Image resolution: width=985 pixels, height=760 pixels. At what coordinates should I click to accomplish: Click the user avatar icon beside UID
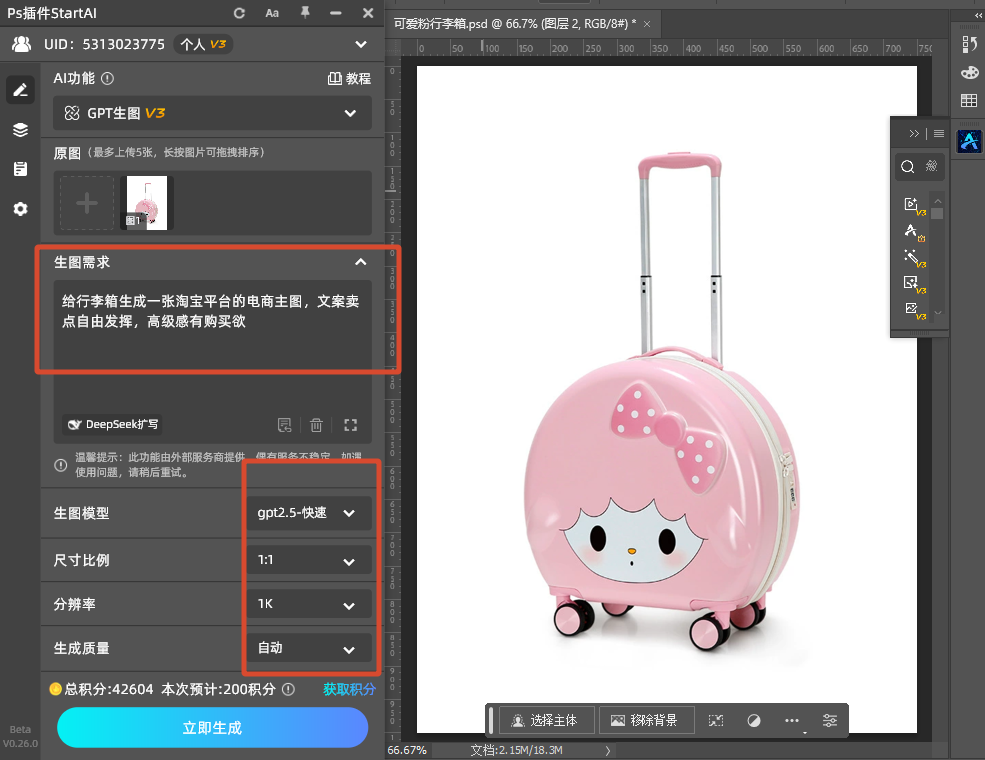coord(21,44)
